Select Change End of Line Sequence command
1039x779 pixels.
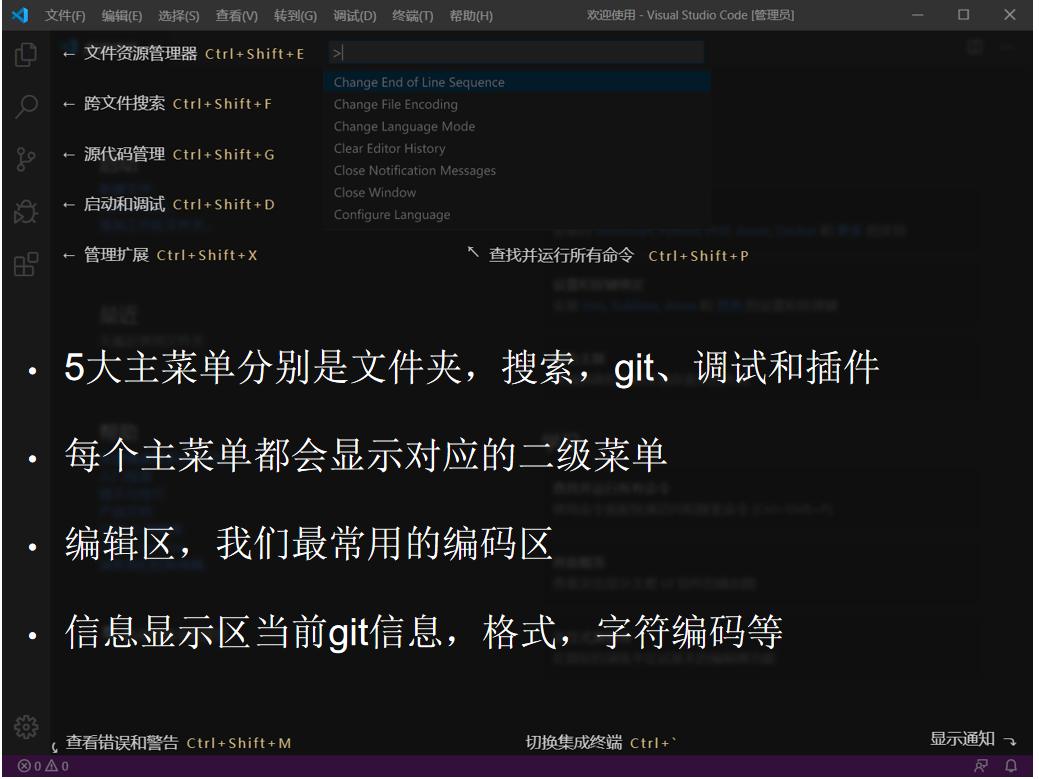pyautogui.click(x=517, y=82)
